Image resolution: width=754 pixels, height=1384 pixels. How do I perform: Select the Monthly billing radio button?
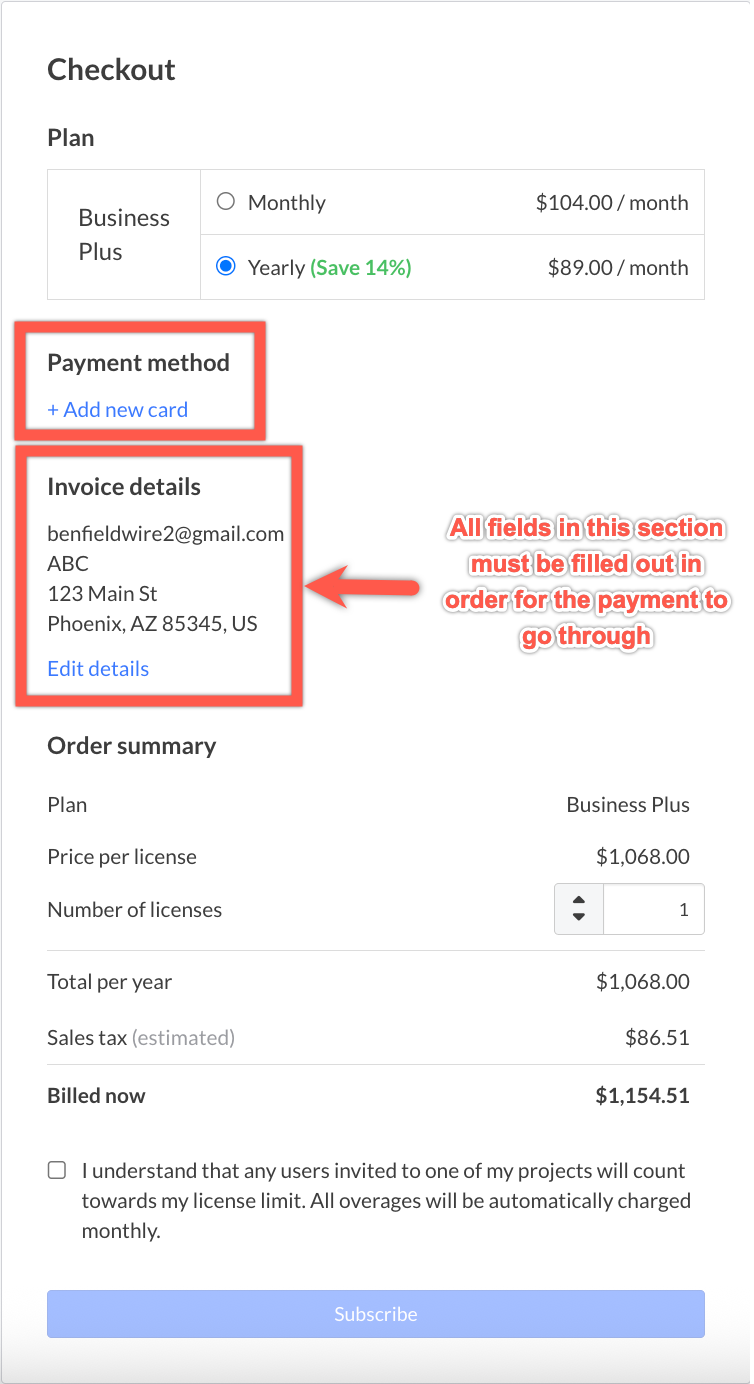(x=226, y=202)
